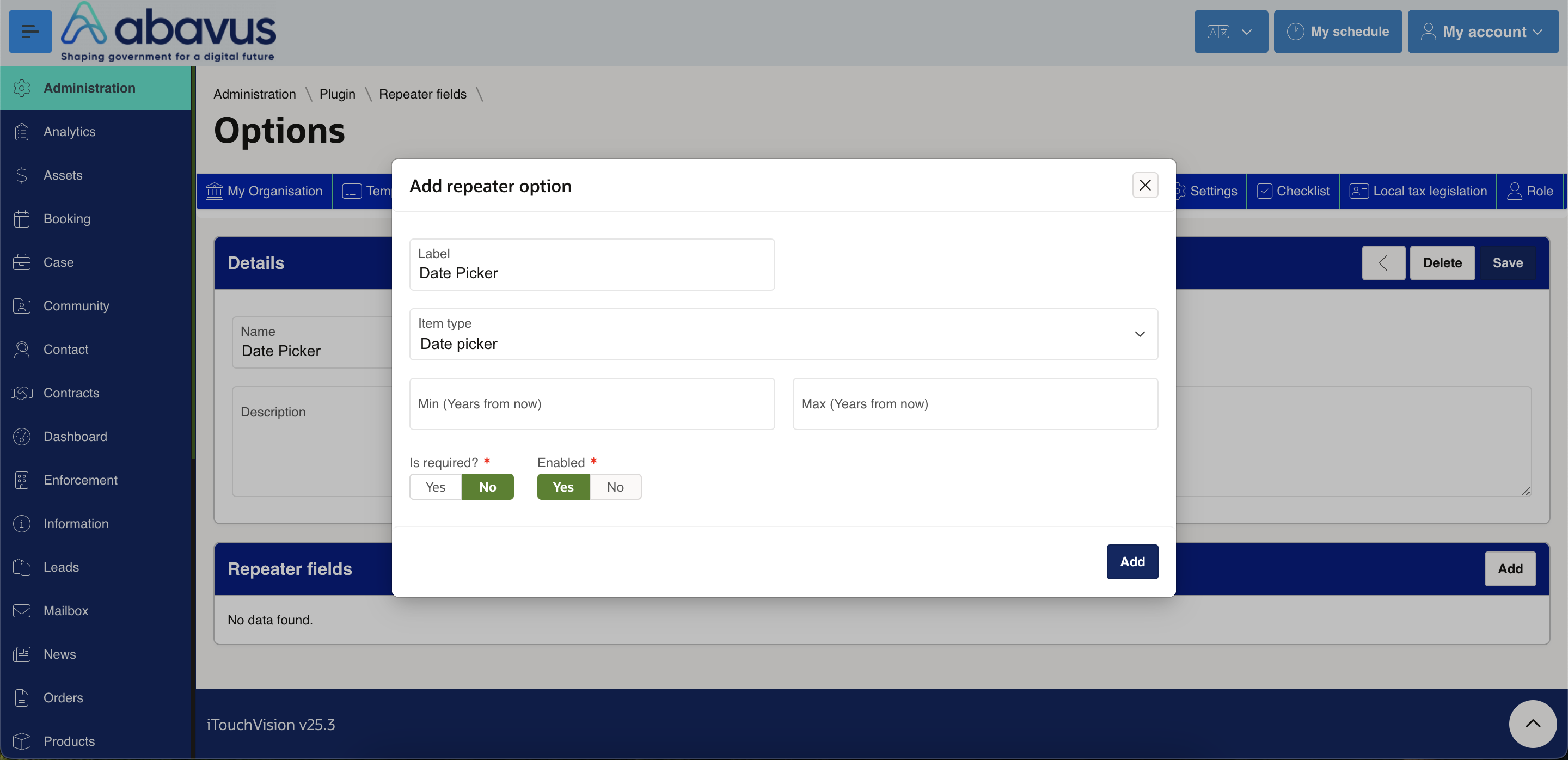Open Booking in the sidebar

pyautogui.click(x=96, y=219)
